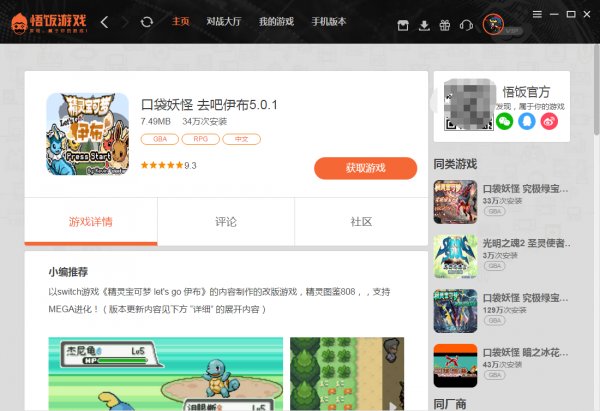Click the five-star rating
This screenshot has height=411, width=600.
[x=162, y=165]
